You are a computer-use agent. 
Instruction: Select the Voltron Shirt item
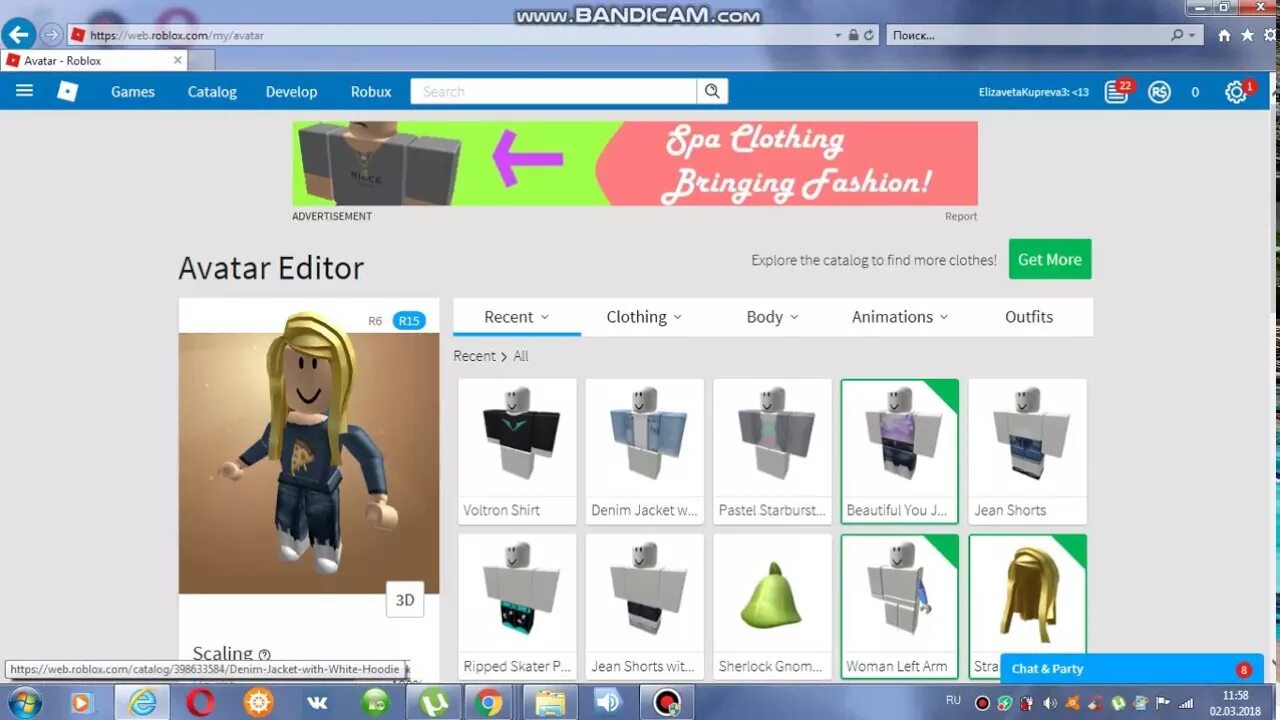click(x=517, y=451)
